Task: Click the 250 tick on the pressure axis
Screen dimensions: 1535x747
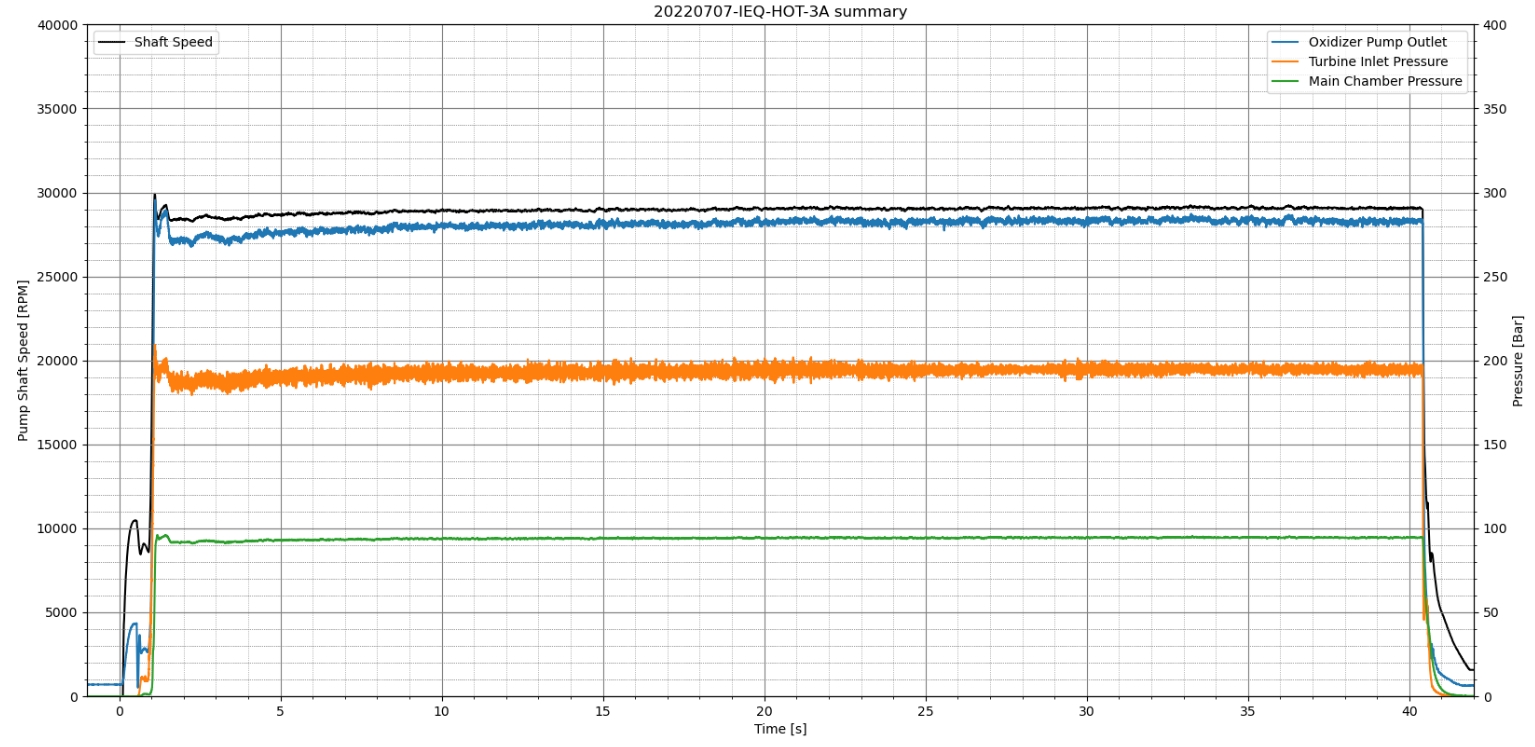Action: tap(1494, 277)
